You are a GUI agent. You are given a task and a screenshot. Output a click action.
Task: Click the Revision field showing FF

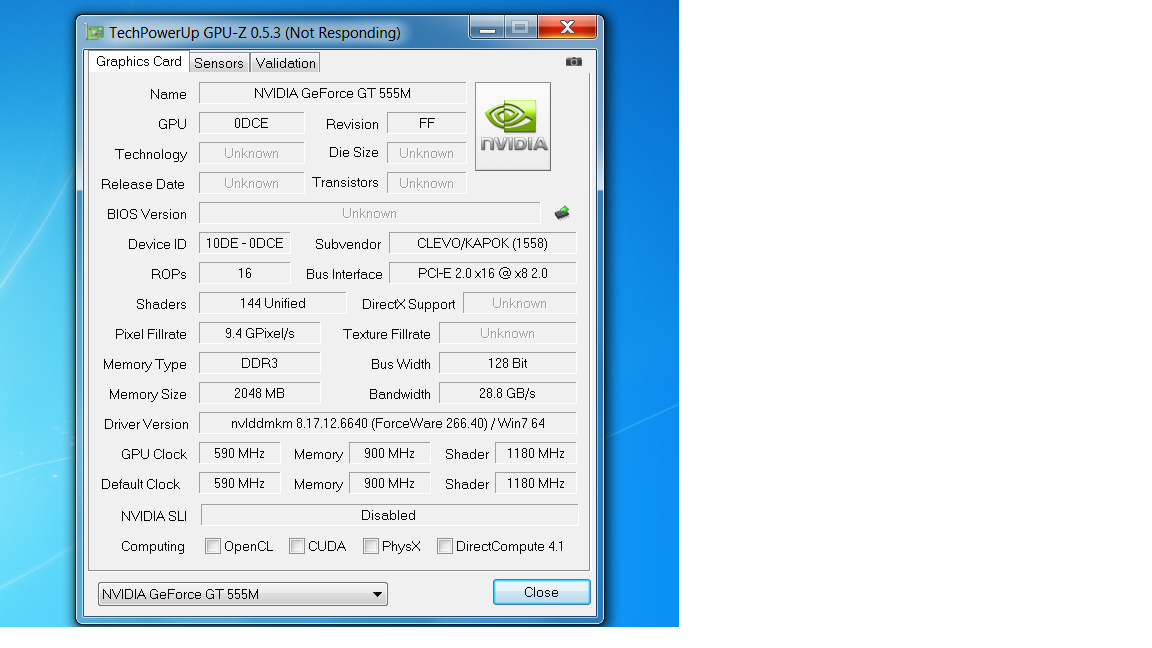427,123
